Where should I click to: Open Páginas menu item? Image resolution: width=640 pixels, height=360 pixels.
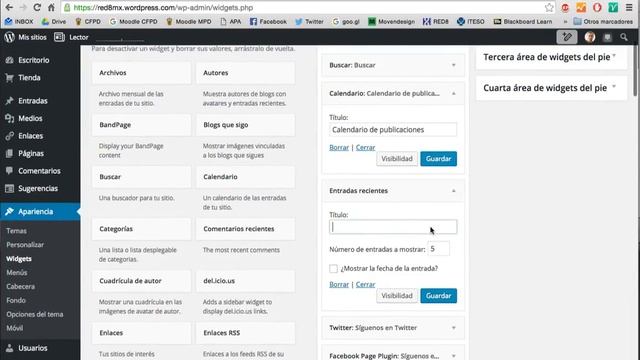[x=31, y=153]
